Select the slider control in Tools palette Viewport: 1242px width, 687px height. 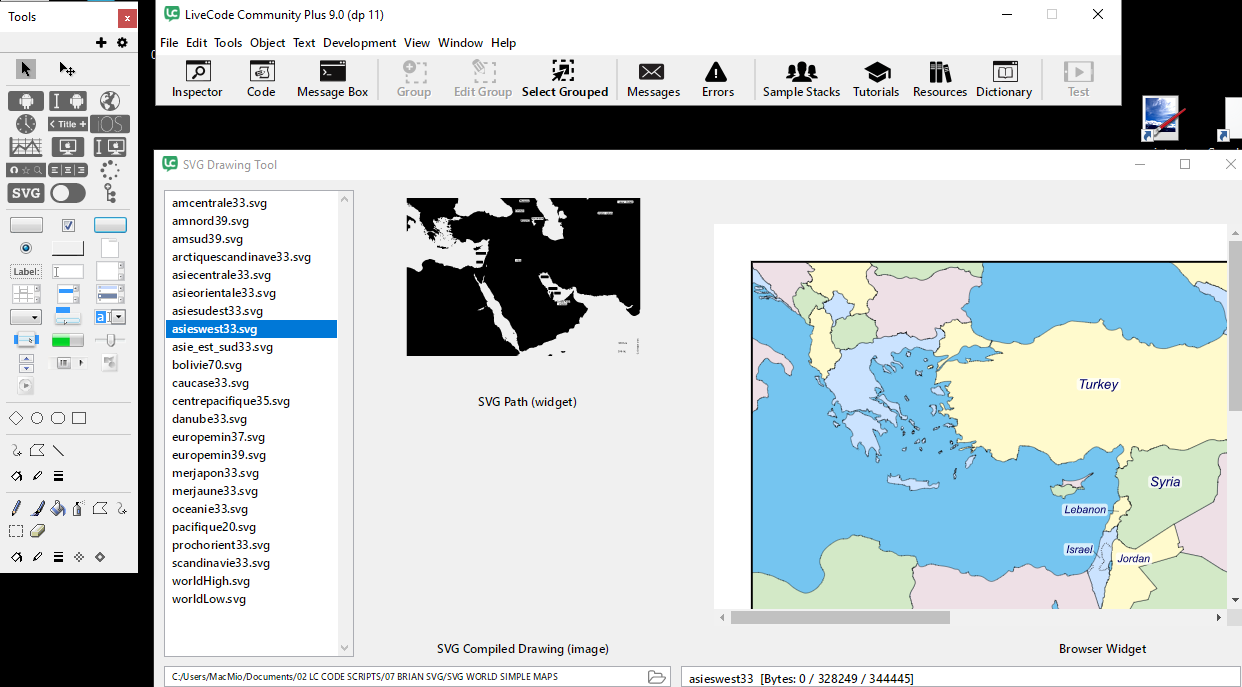(110, 340)
